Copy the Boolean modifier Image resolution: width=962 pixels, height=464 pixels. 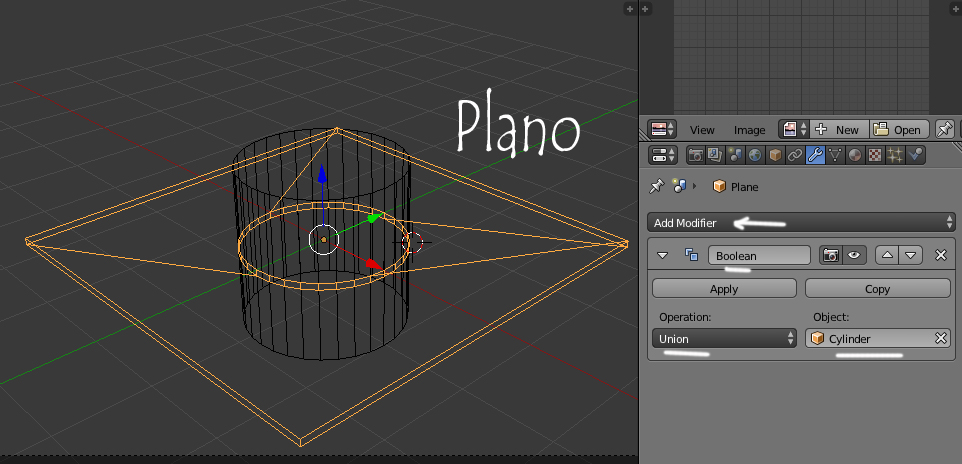coord(877,288)
